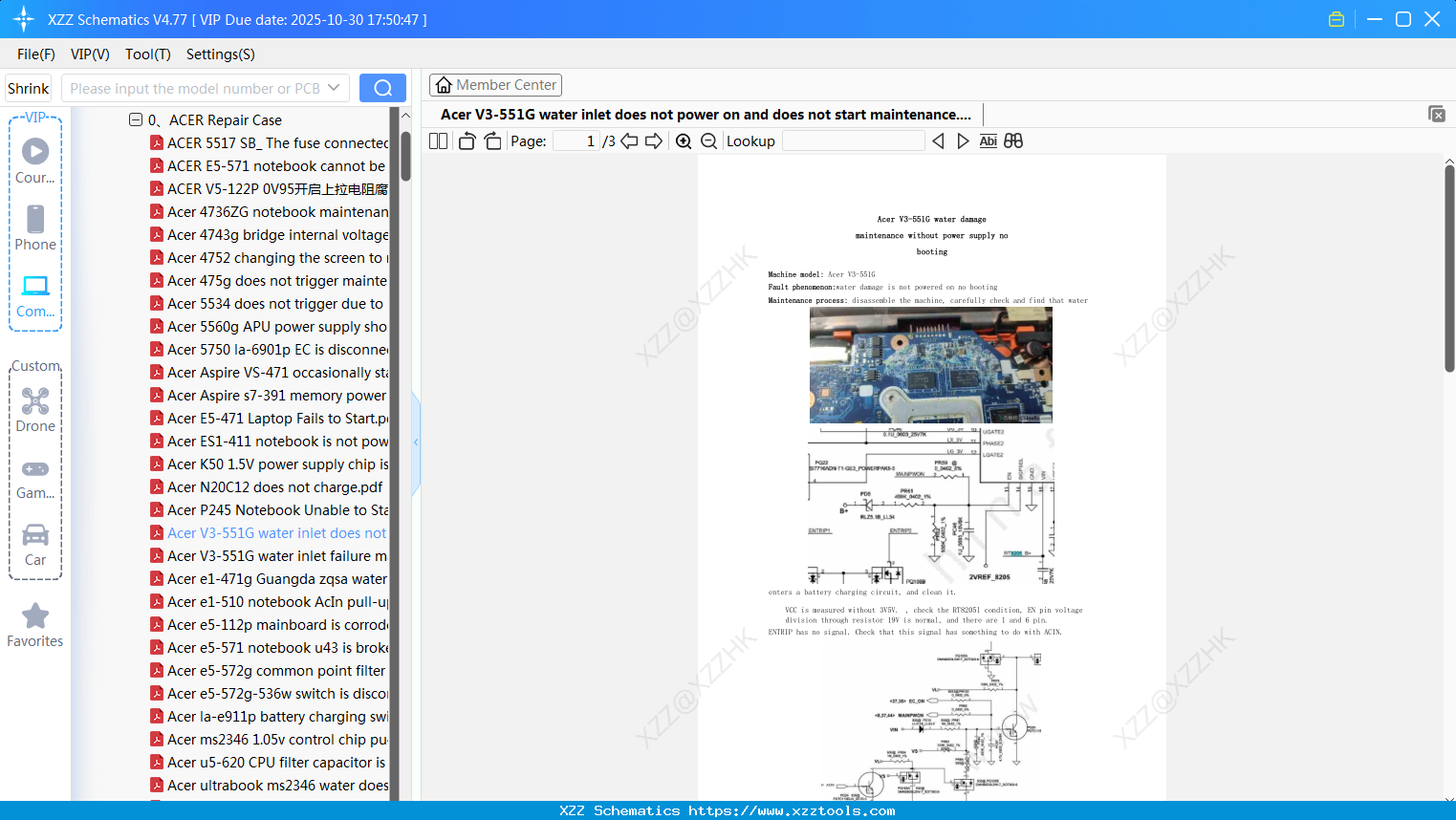Click PDF icon beside Acer K50 entry
1456x820 pixels.
point(157,464)
